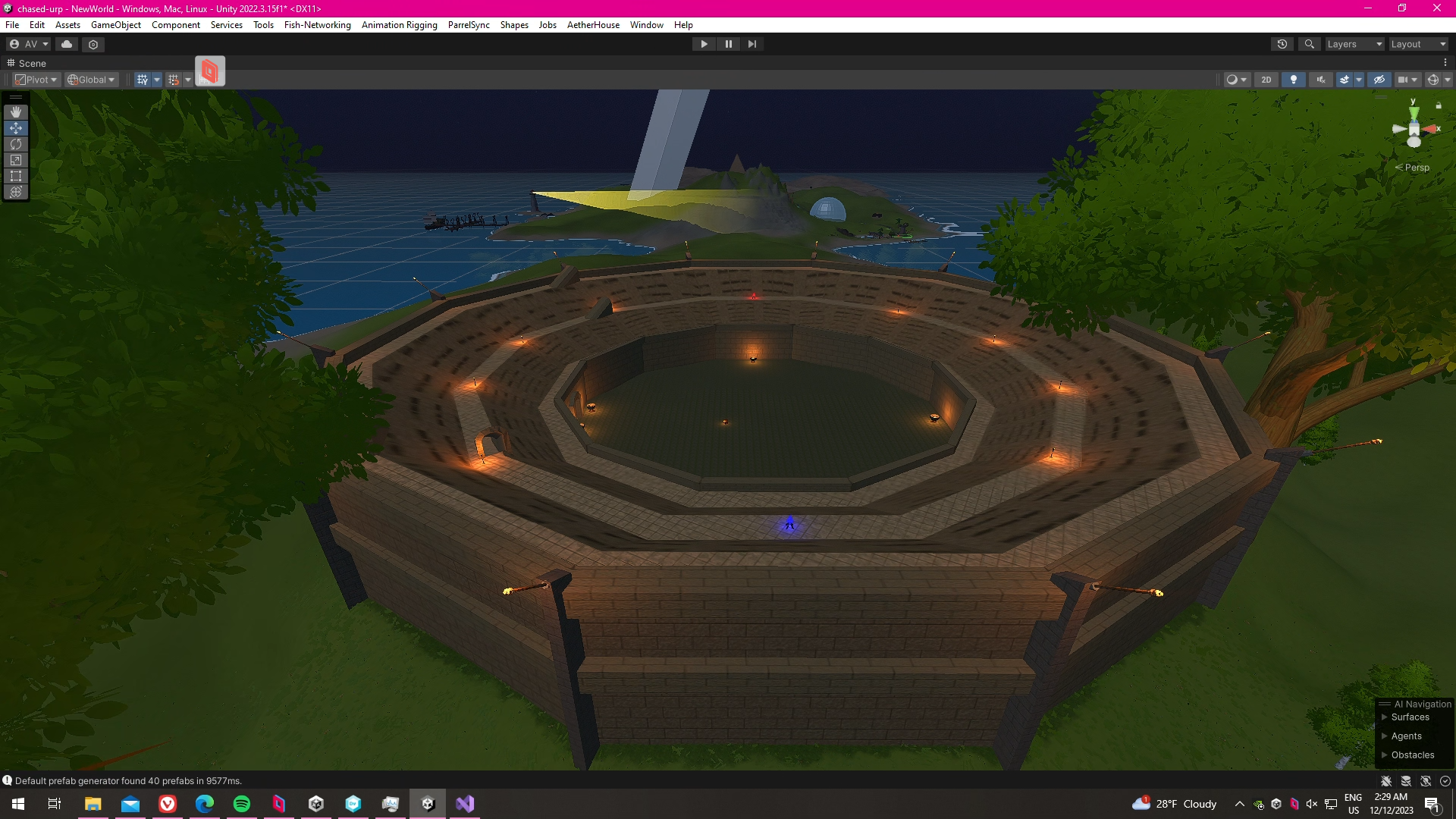
Task: Toggle 2D scene view mode
Action: click(x=1266, y=80)
